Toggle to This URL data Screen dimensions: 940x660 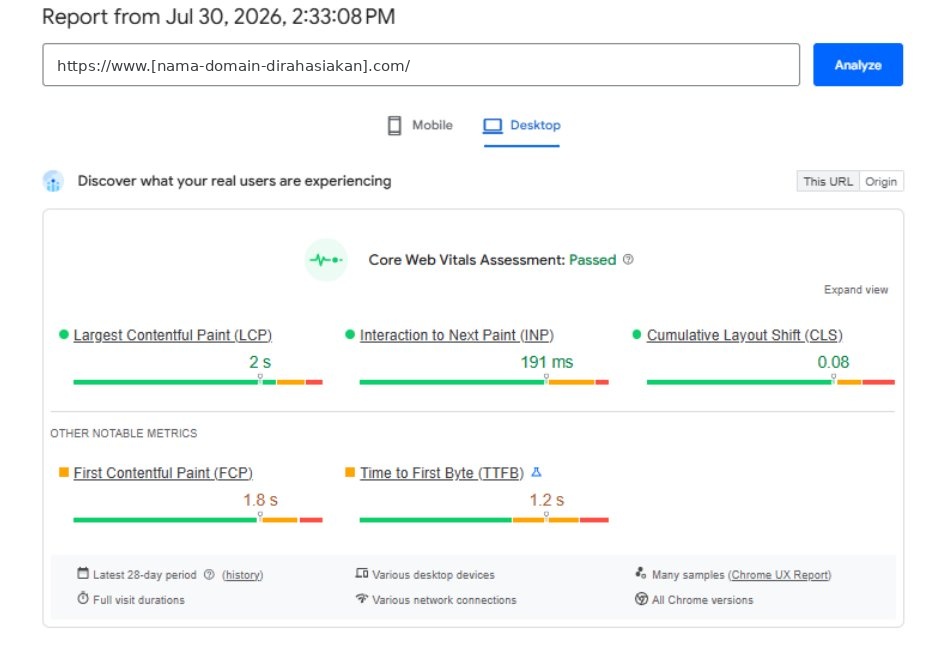click(x=828, y=182)
